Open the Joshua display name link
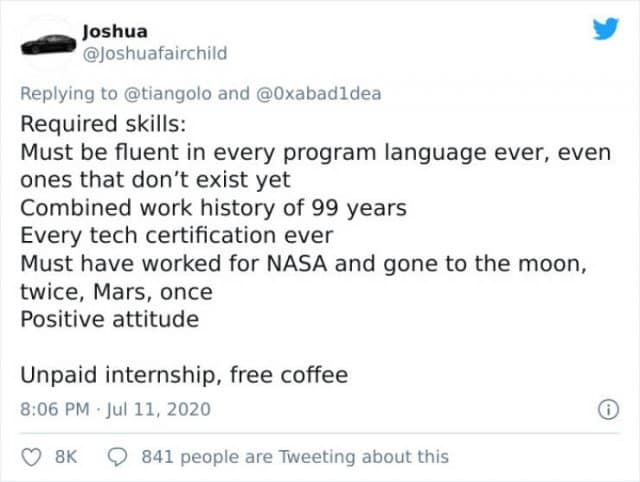This screenshot has width=640, height=482. click(x=113, y=31)
